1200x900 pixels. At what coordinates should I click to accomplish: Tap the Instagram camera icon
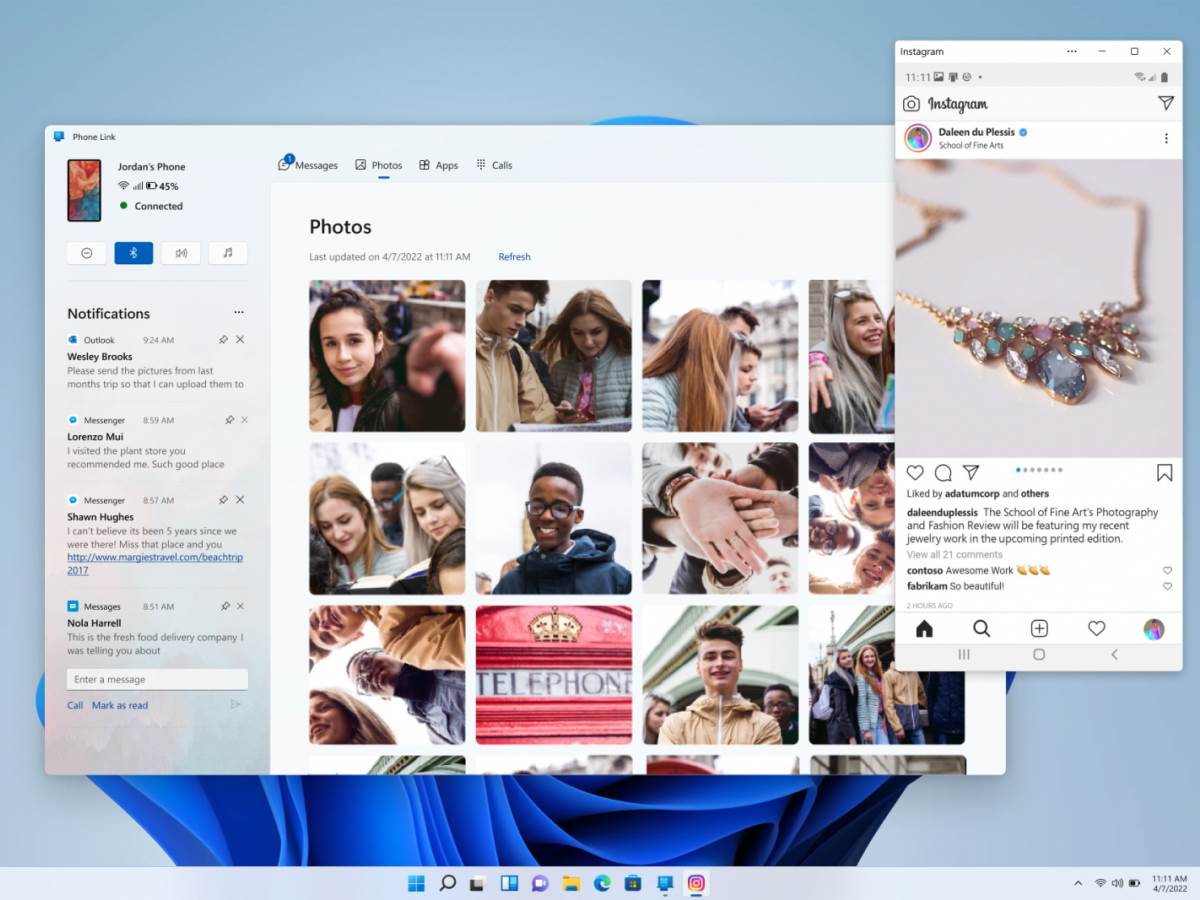click(x=911, y=104)
